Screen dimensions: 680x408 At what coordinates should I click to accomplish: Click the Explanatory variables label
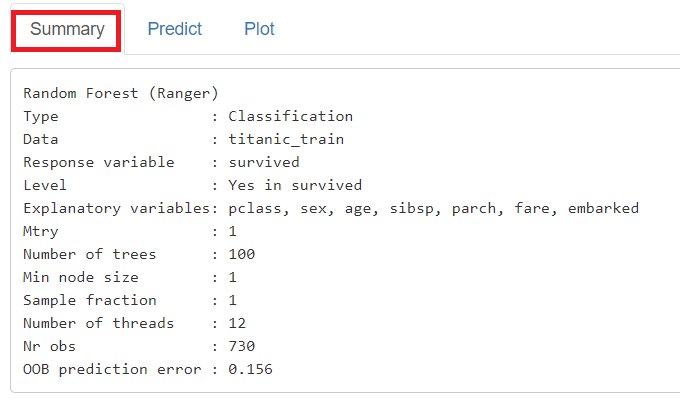pyautogui.click(x=115, y=208)
